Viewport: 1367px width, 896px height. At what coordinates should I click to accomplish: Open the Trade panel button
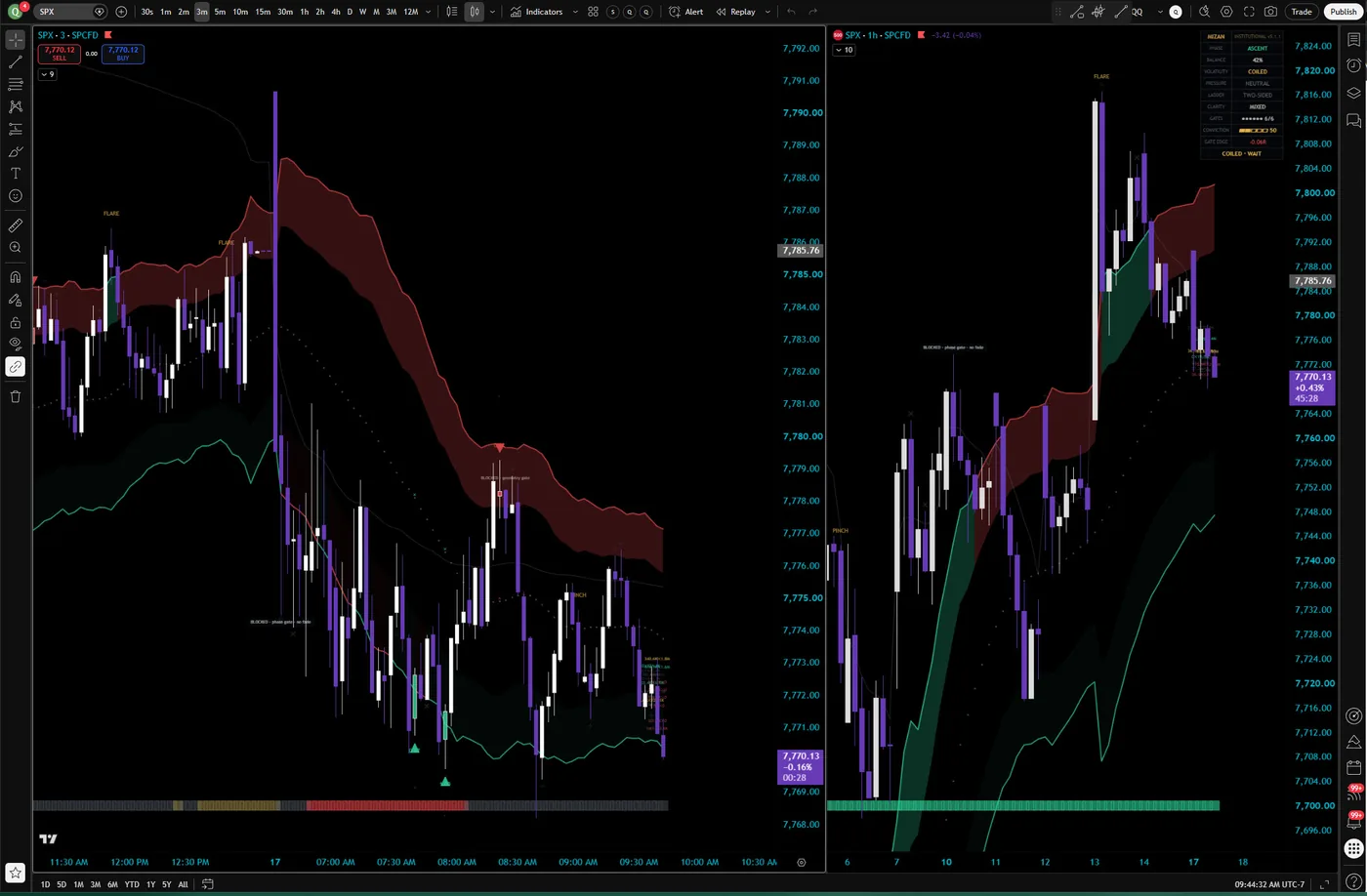click(1302, 12)
